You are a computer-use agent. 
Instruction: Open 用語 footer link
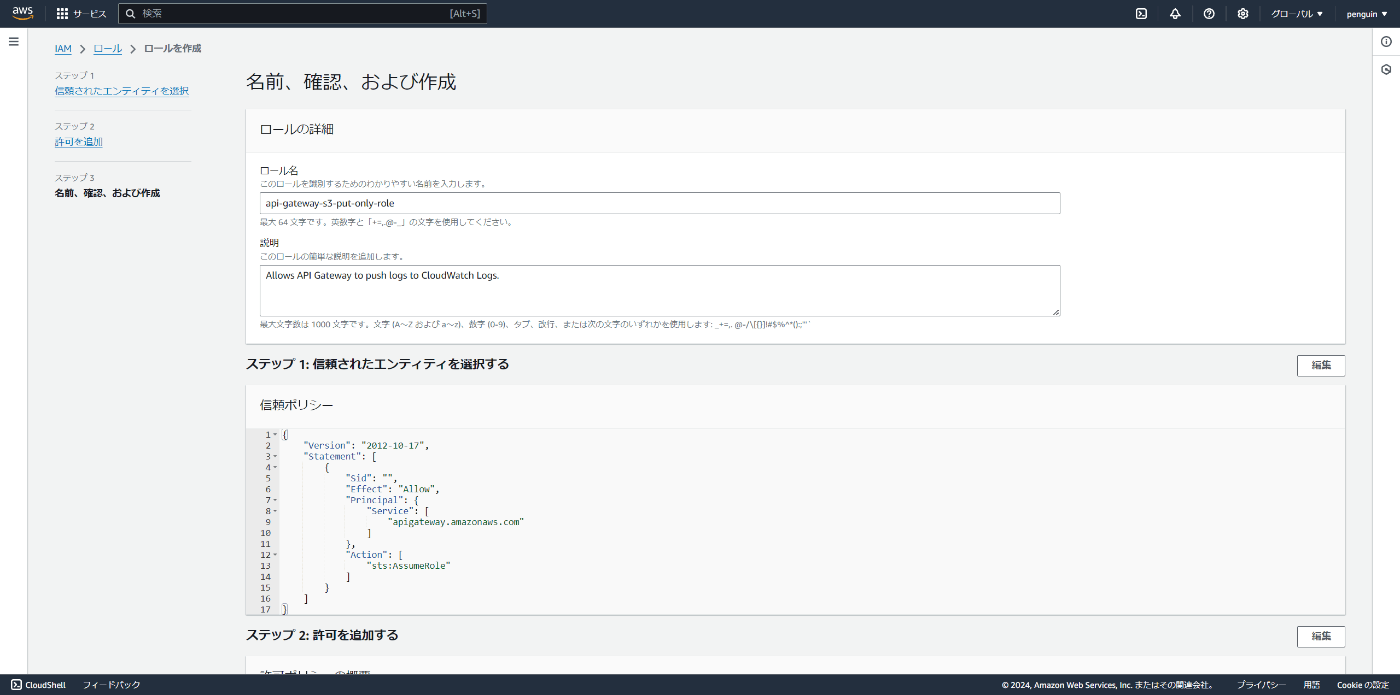click(x=1312, y=685)
